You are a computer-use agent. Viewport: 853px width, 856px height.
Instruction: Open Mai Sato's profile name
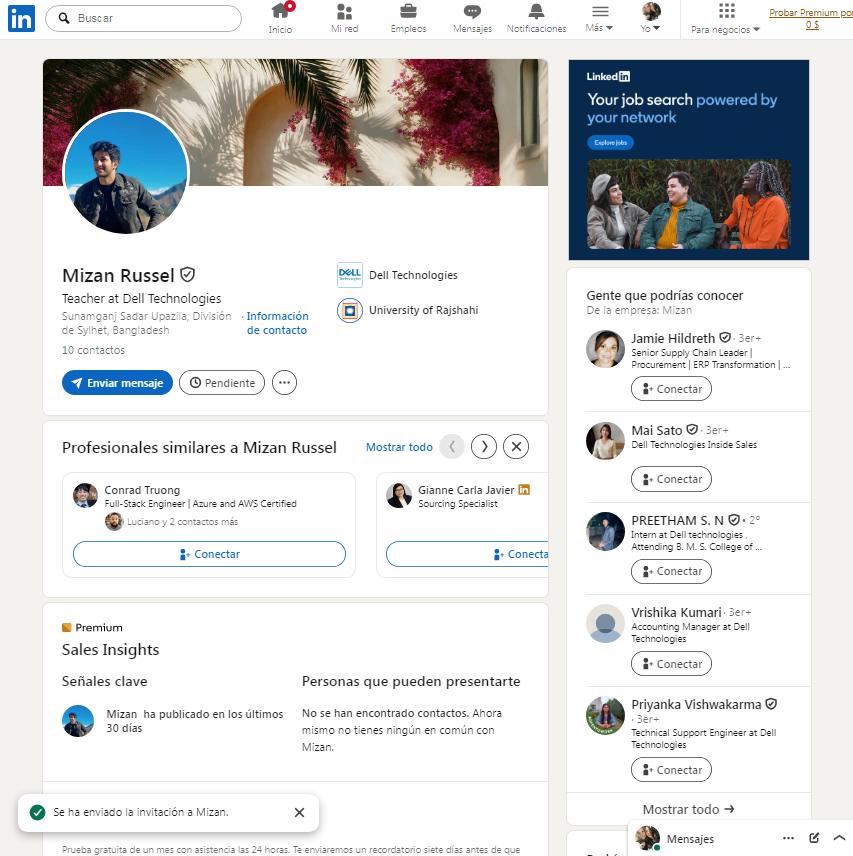657,430
